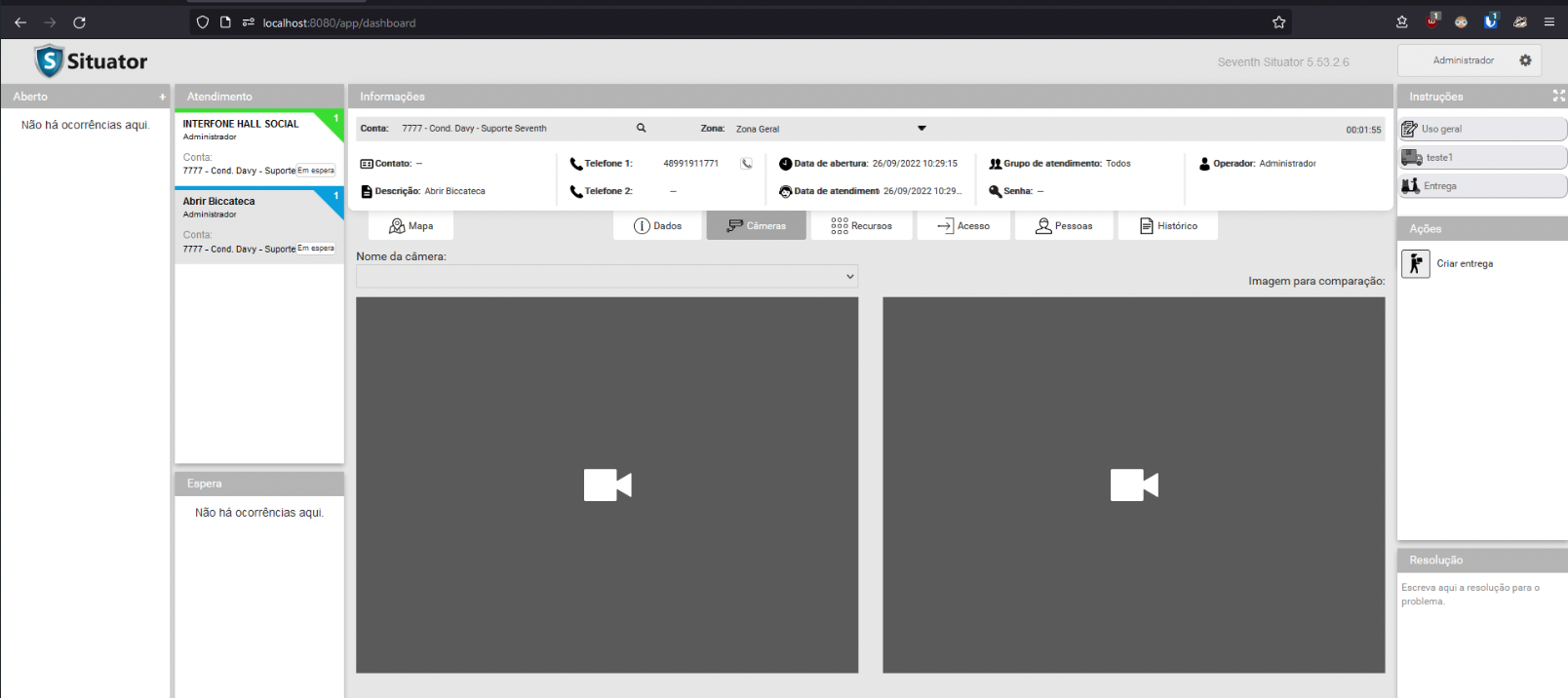The height and width of the screenshot is (698, 1568).
Task: Click the search magnifier next to Conta
Action: pos(641,128)
